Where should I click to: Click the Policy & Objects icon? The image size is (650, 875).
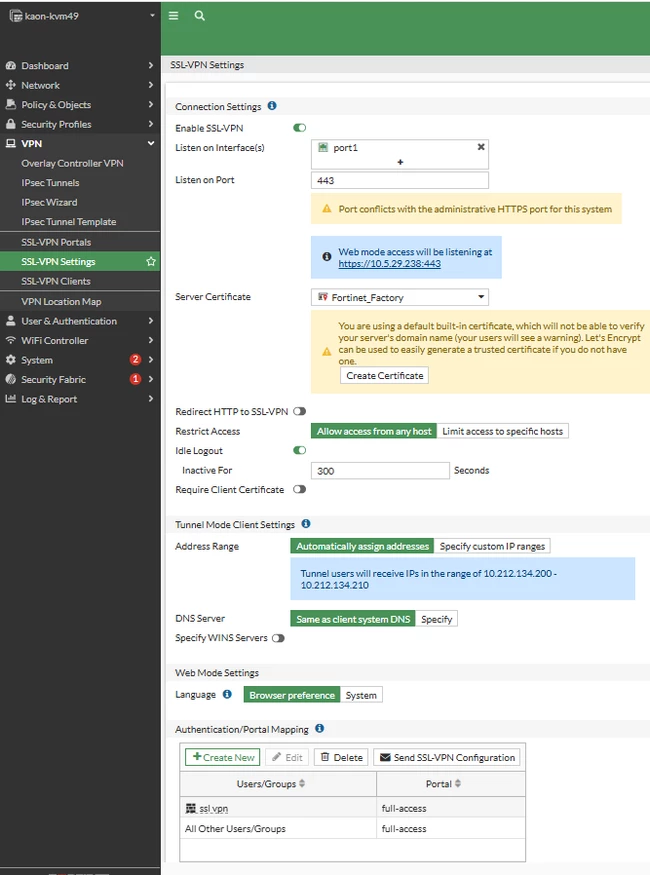tap(11, 104)
